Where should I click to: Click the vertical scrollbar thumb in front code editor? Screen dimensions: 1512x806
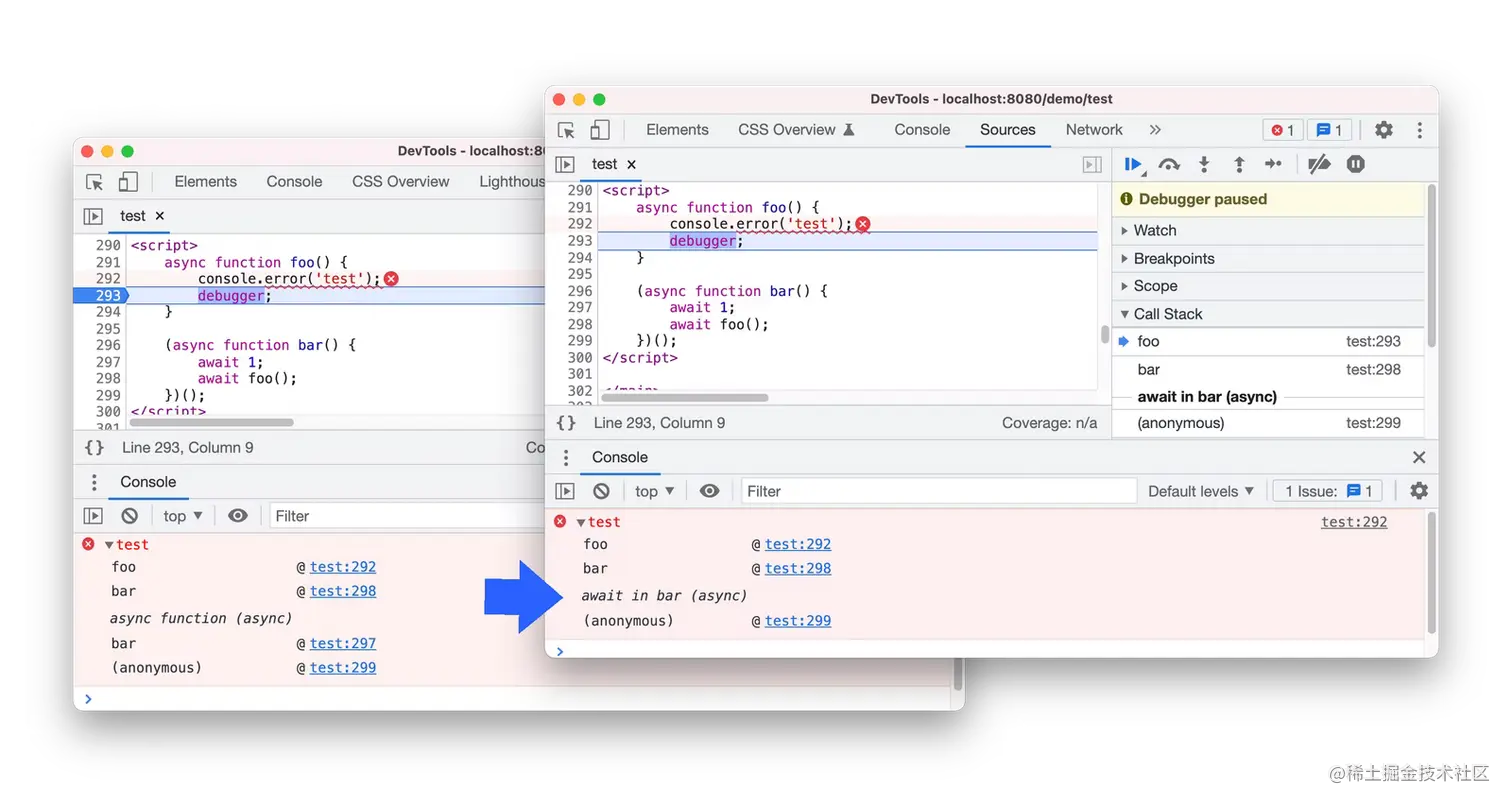[x=1104, y=334]
